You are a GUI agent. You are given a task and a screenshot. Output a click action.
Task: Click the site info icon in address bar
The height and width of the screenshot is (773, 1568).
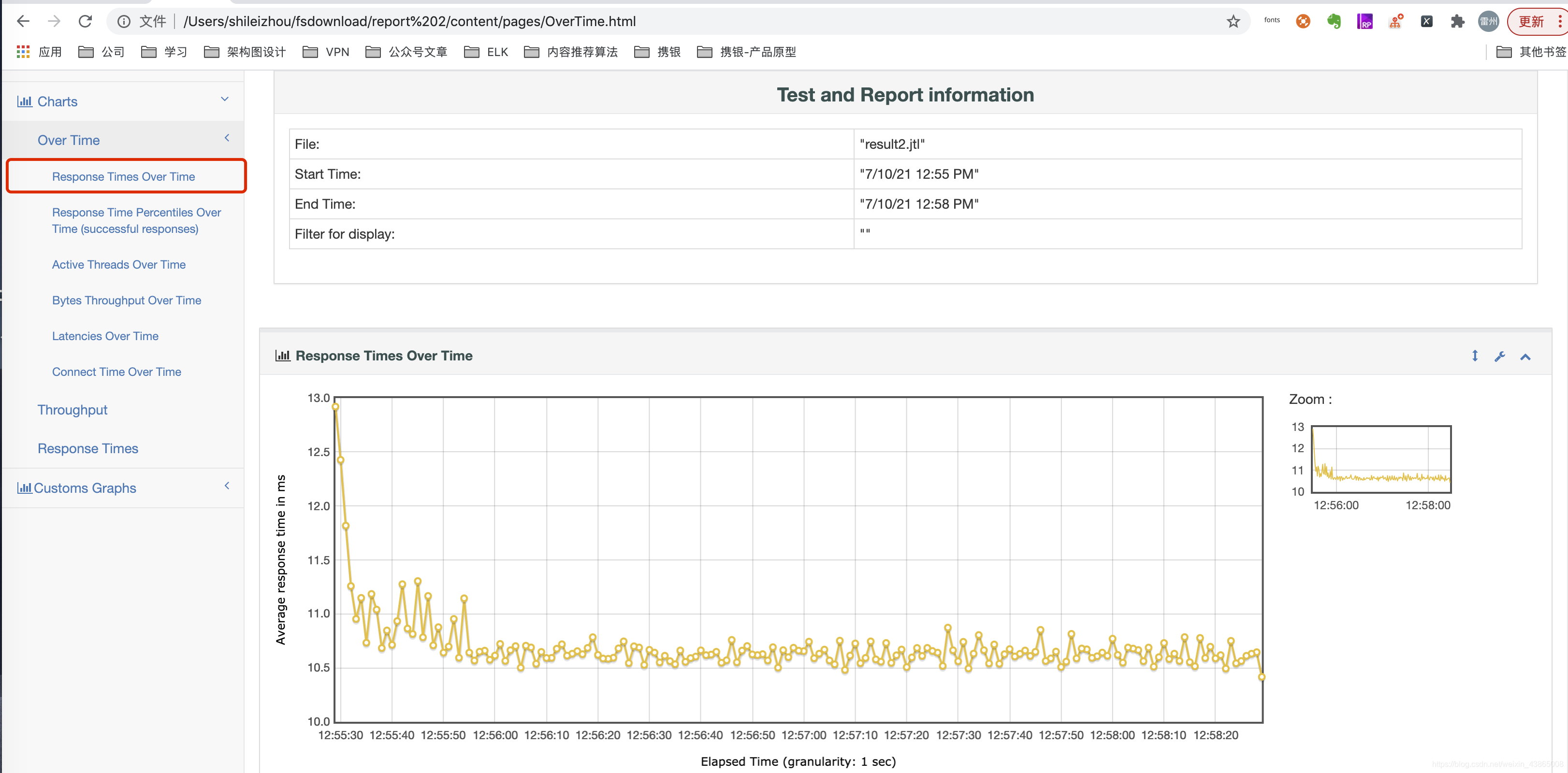click(x=124, y=21)
